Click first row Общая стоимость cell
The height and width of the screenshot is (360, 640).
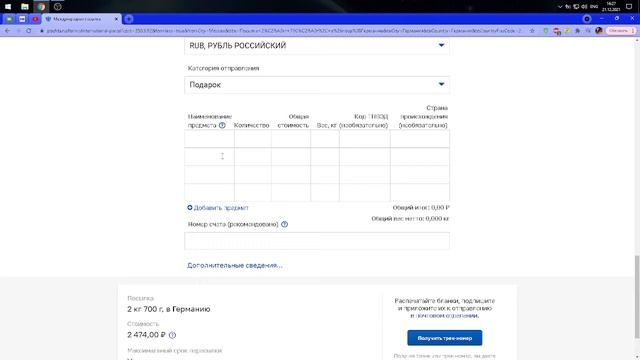click(x=291, y=139)
